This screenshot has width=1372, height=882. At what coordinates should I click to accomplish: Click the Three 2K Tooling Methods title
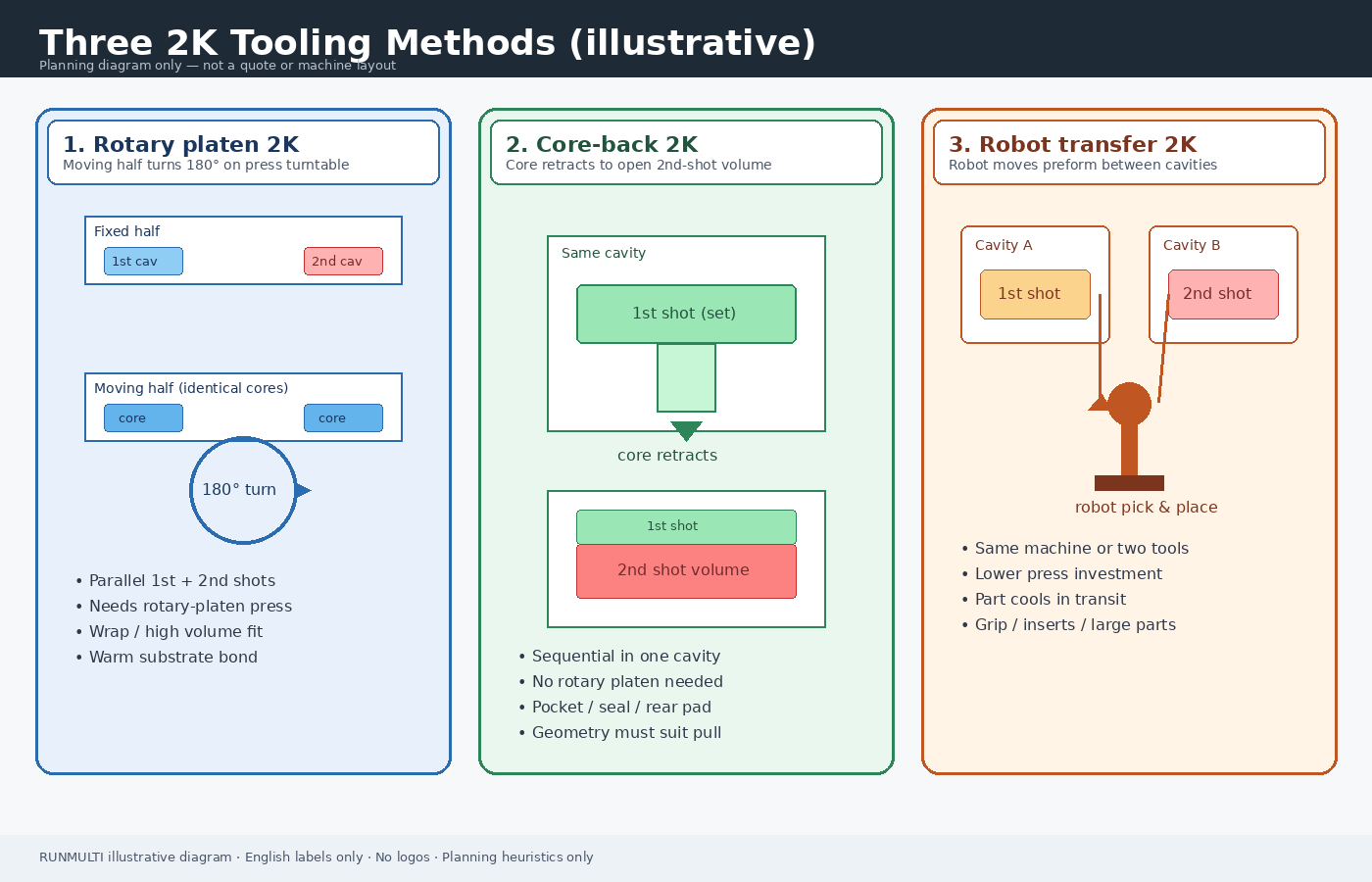[x=427, y=43]
